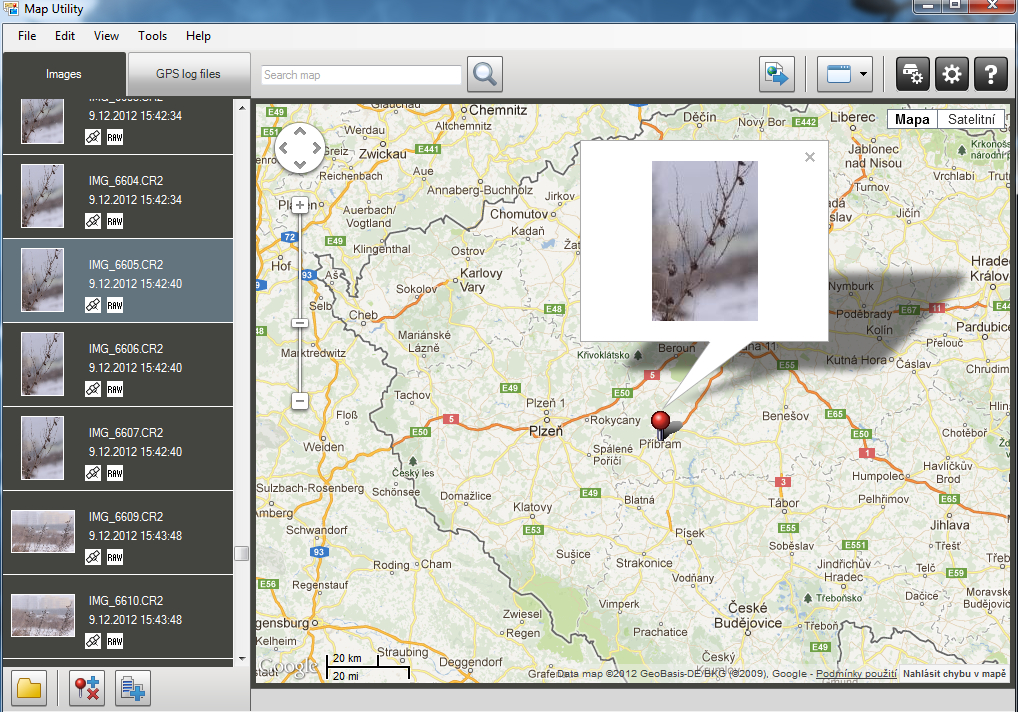Click the red map pin at Příbram
The width and height of the screenshot is (1018, 712).
pos(660,425)
